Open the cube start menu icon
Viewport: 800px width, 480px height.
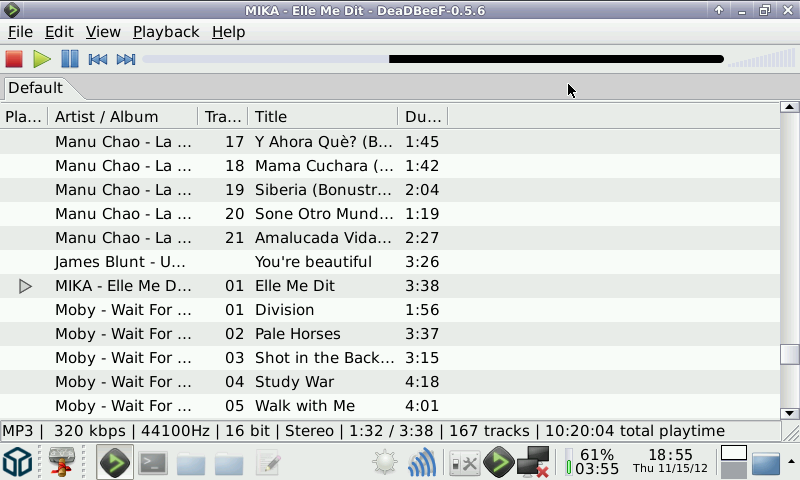(x=18, y=462)
